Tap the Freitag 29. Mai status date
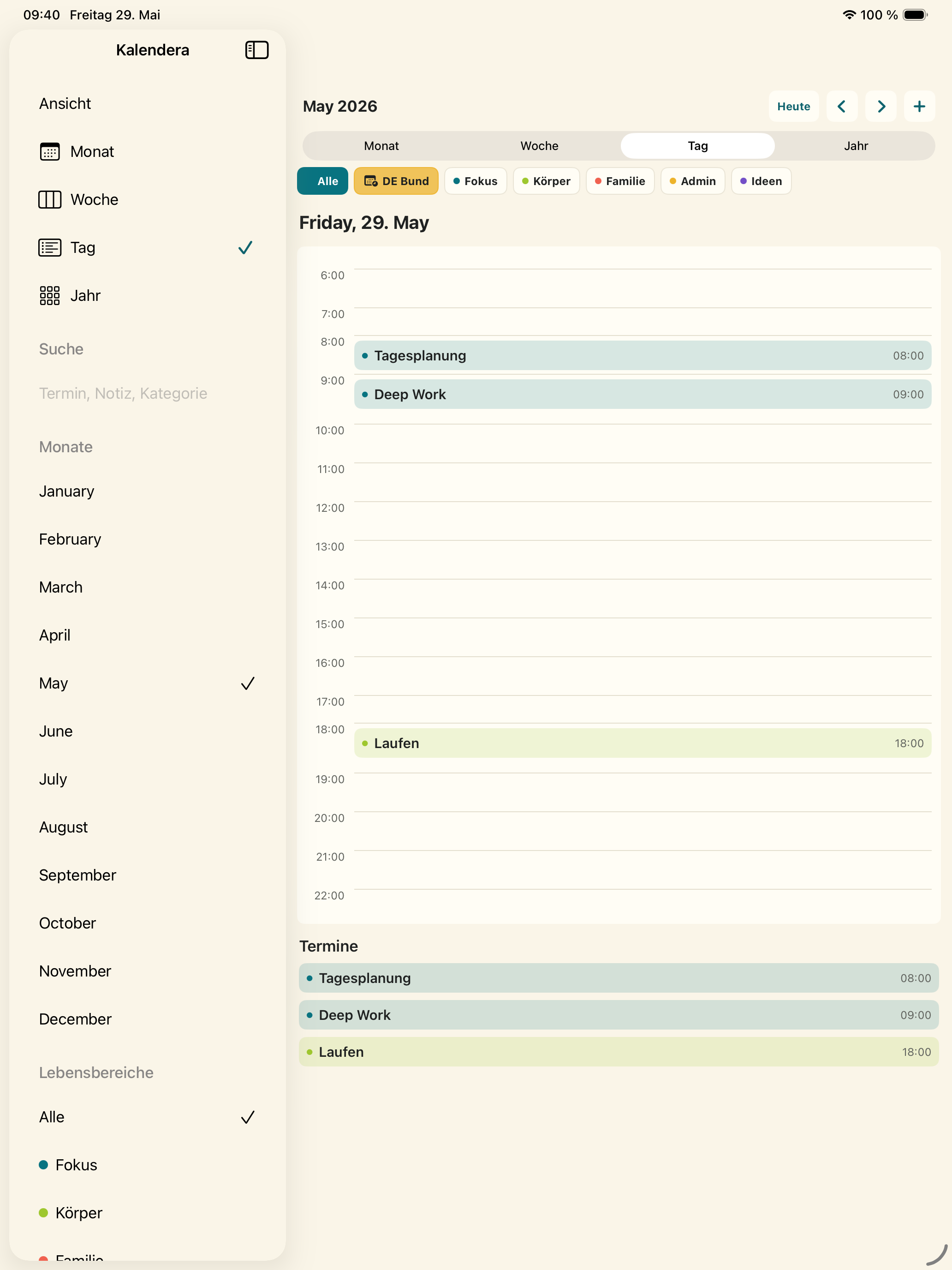Viewport: 952px width, 1270px height. [115, 15]
